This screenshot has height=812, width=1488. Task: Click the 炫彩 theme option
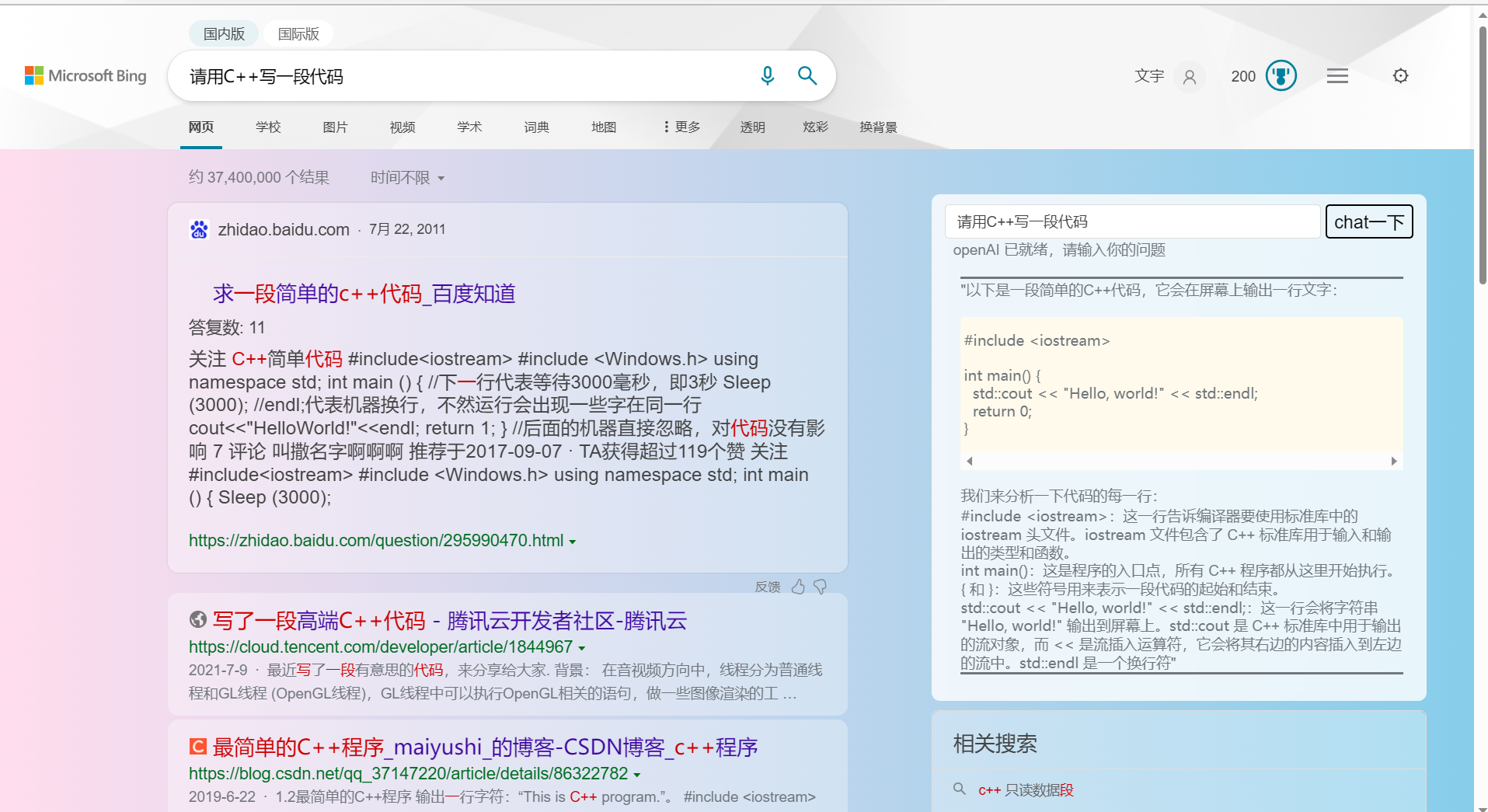[x=815, y=127]
